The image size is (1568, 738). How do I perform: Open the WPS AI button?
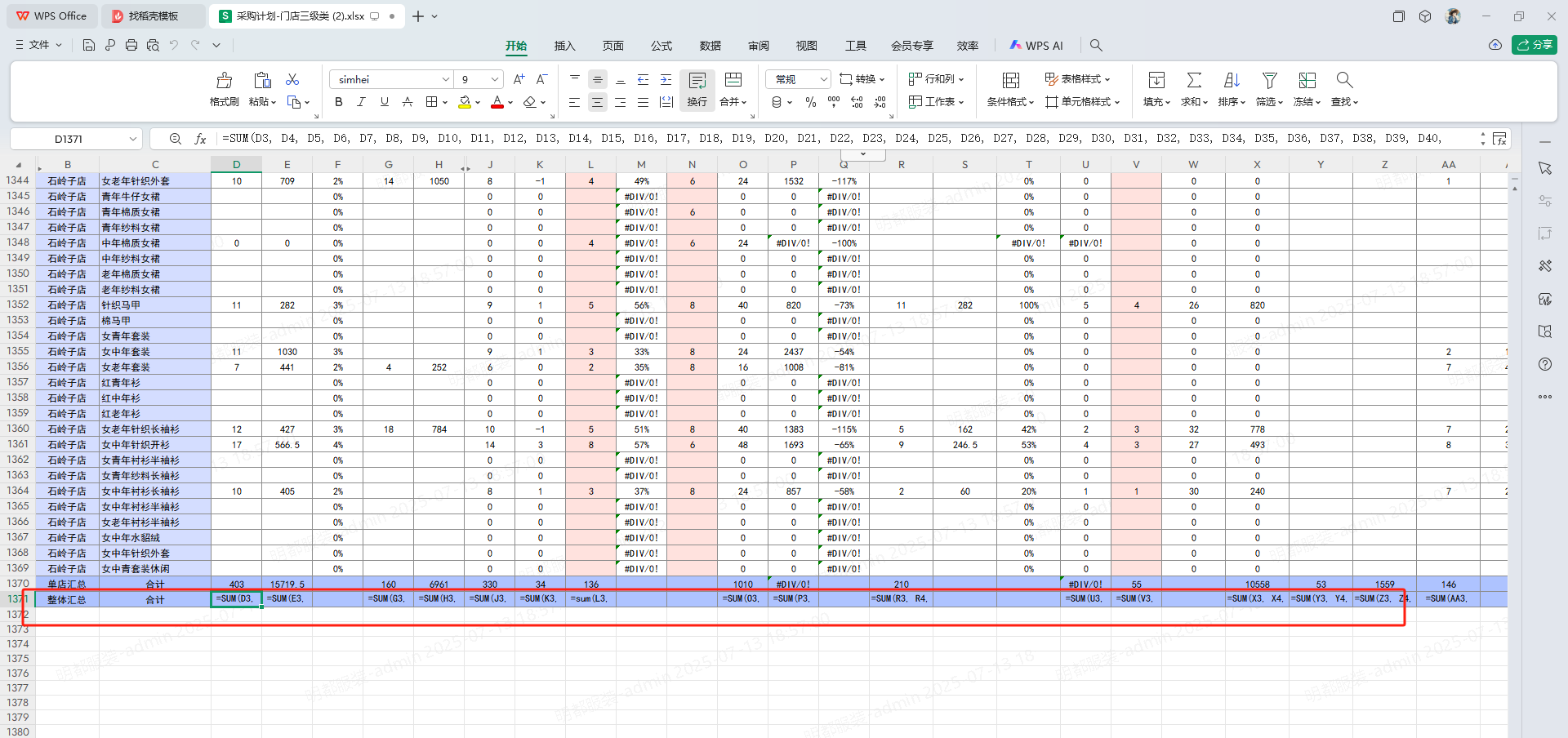pos(1036,46)
